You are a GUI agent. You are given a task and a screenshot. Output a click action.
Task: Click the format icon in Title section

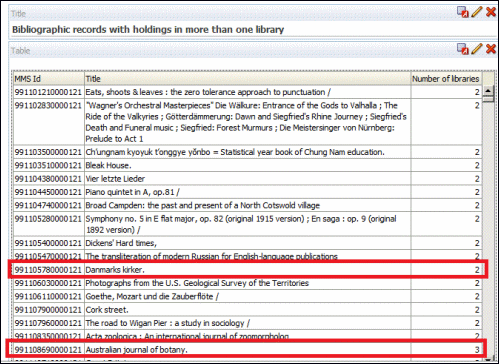click(x=462, y=12)
